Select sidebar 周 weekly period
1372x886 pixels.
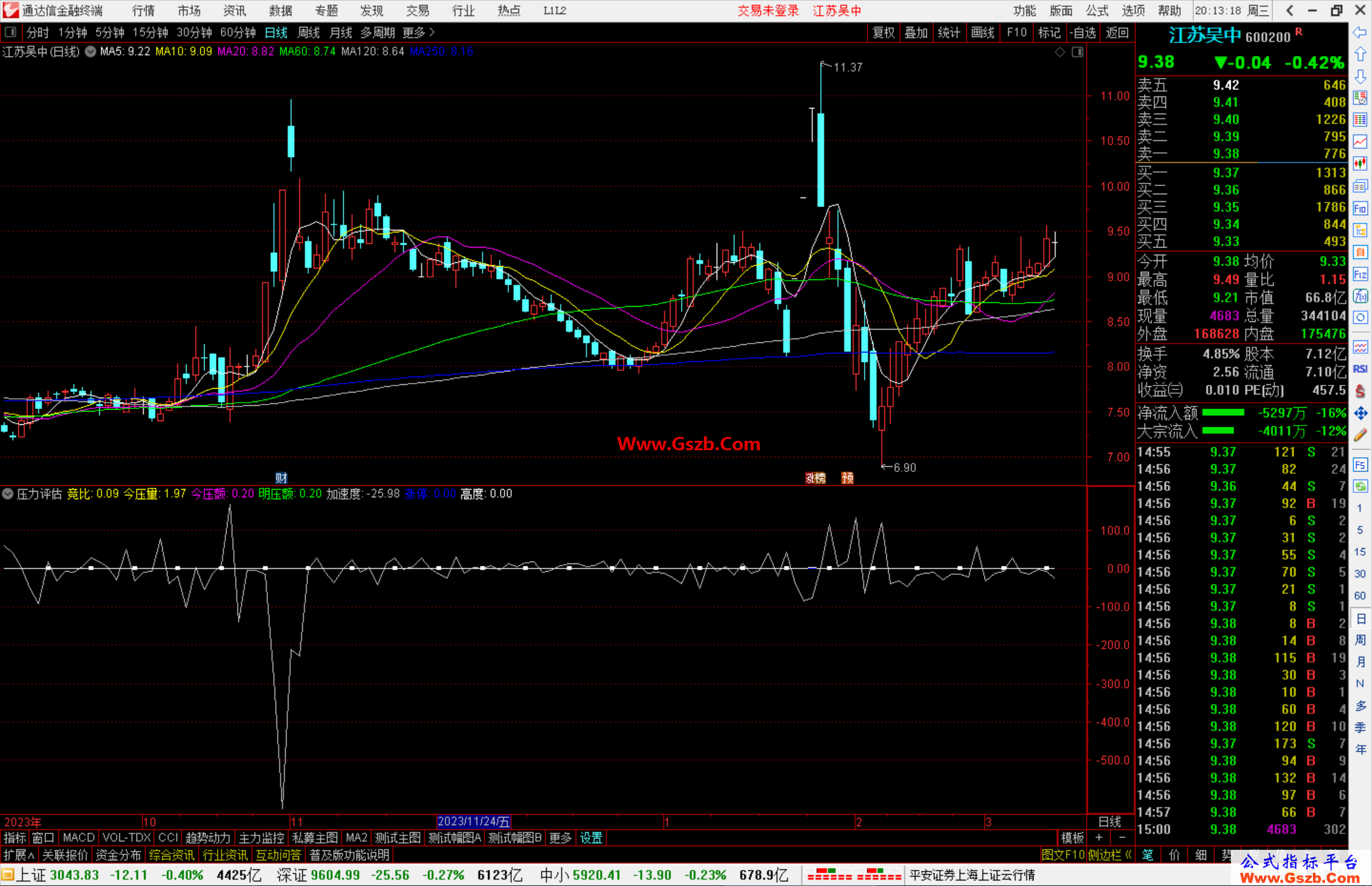(1361, 640)
